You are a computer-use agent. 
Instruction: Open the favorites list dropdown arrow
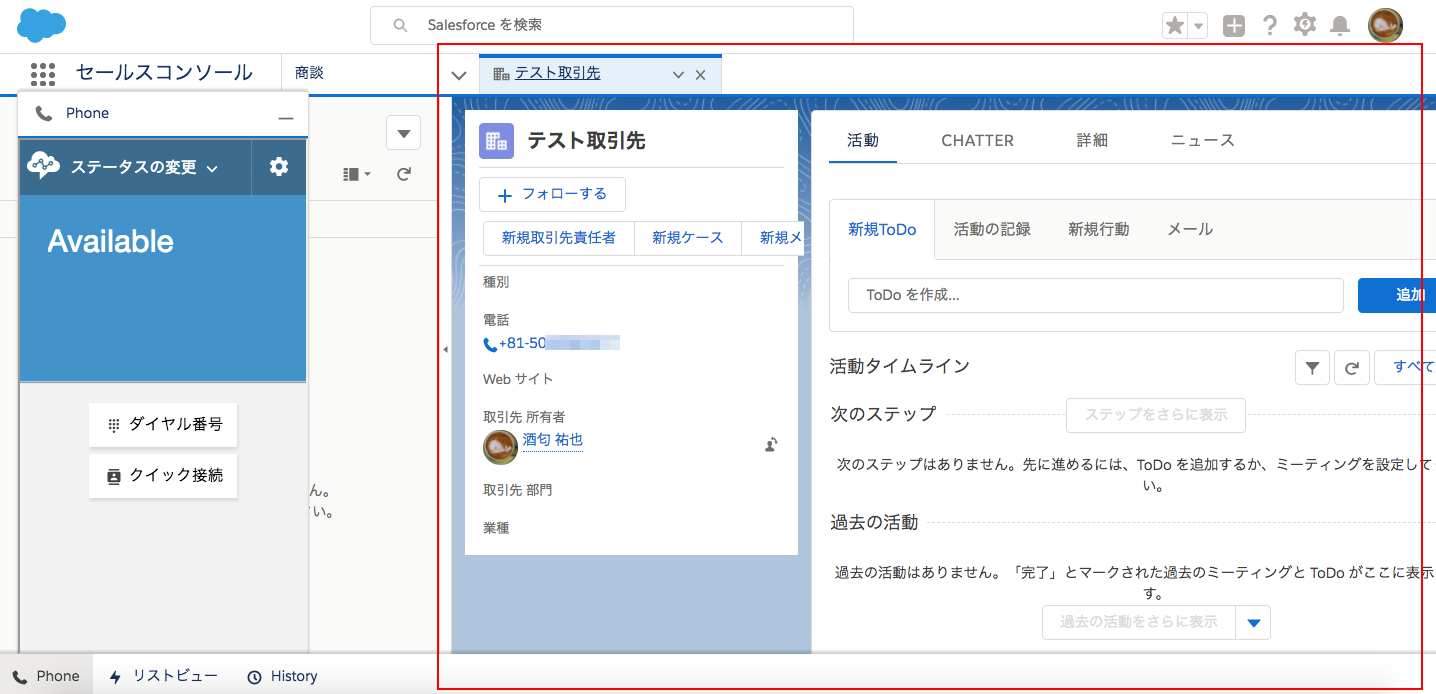pyautogui.click(x=1196, y=24)
